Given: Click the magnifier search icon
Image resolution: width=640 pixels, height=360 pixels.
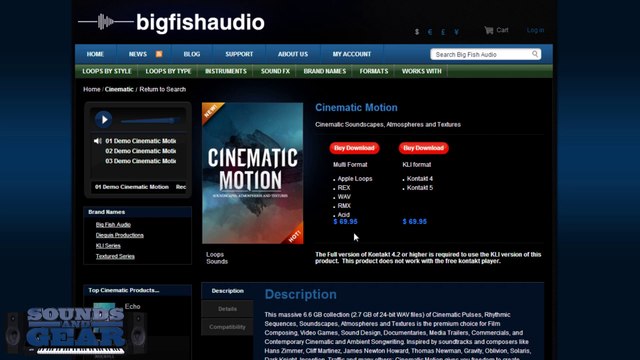Looking at the screenshot, I should pos(535,54).
